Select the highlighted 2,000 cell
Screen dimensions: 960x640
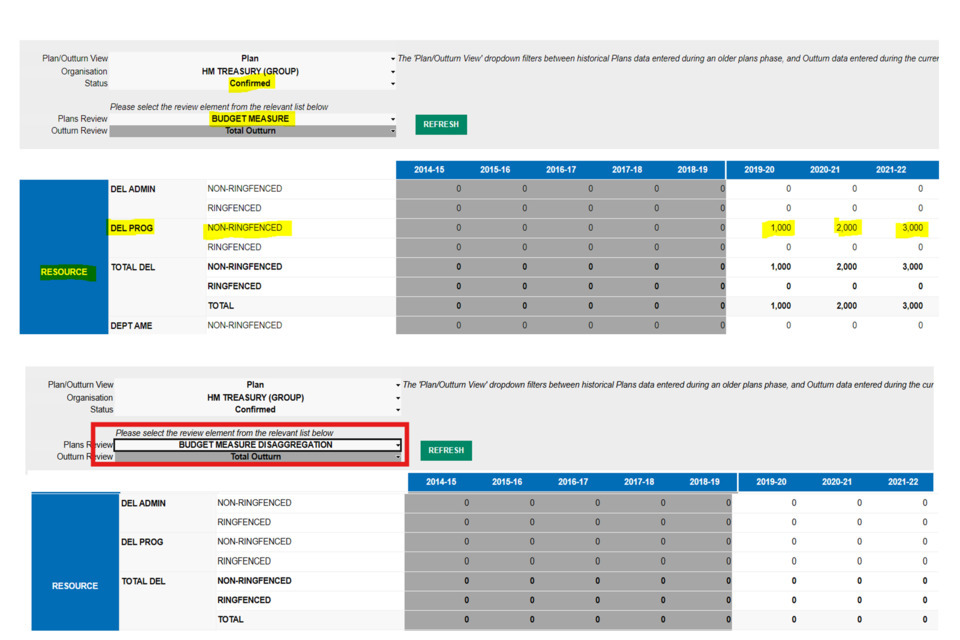tap(846, 228)
